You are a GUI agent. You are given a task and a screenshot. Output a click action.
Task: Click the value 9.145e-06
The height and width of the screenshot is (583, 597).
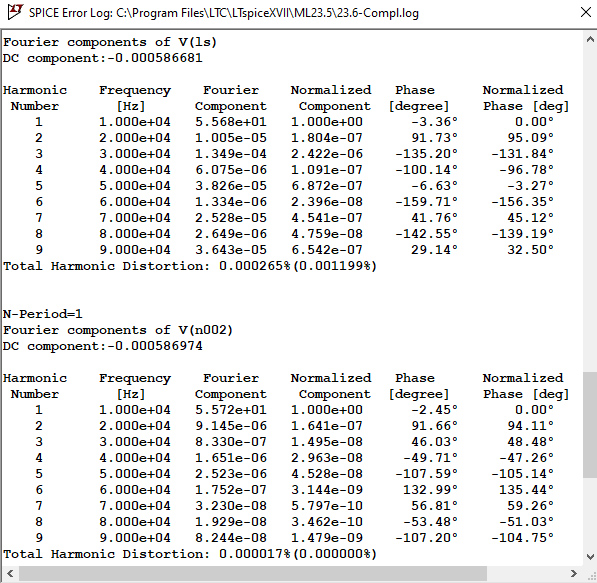point(231,426)
